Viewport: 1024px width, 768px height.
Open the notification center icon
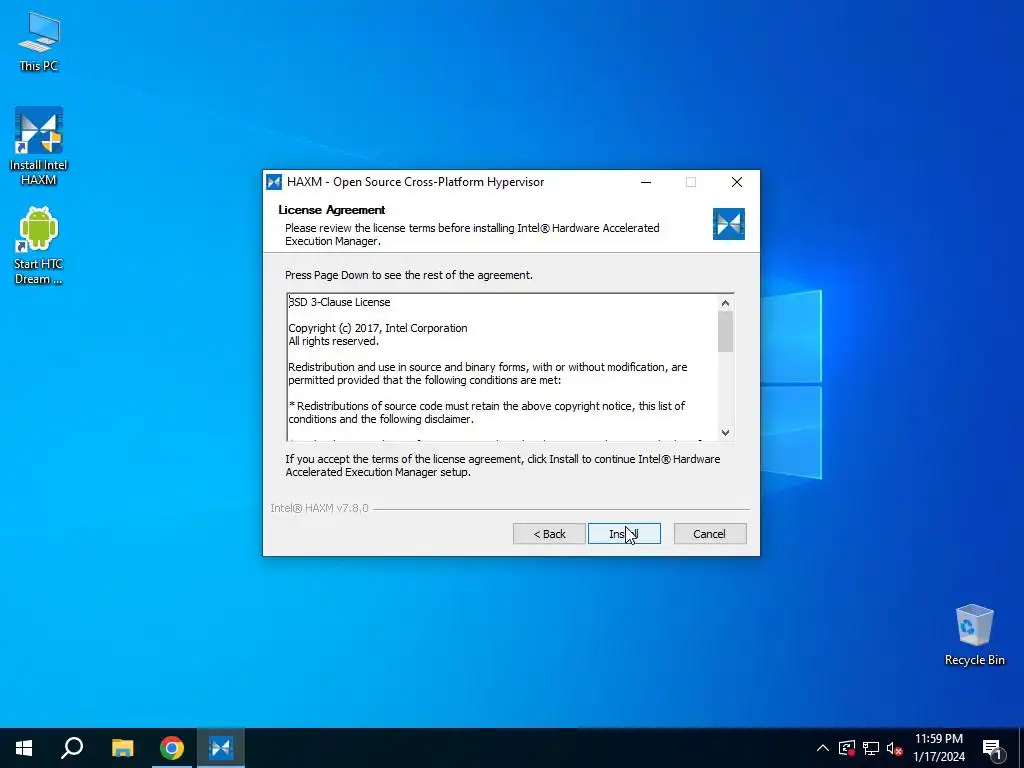tap(993, 748)
